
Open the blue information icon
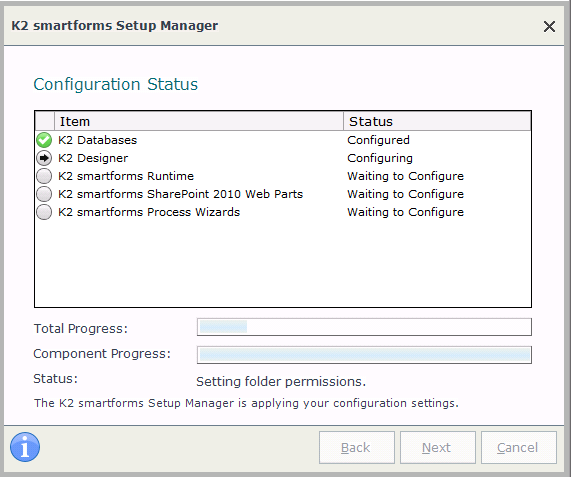[x=25, y=447]
